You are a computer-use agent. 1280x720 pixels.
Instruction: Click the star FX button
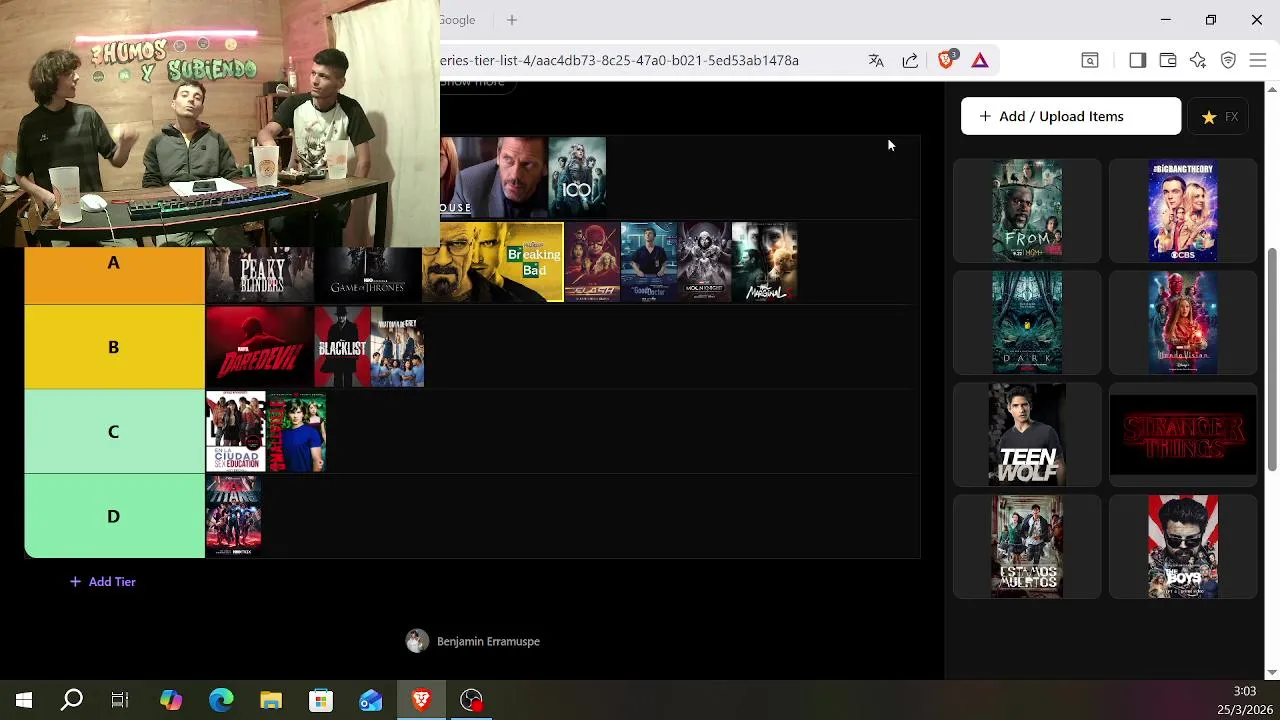pos(1220,117)
